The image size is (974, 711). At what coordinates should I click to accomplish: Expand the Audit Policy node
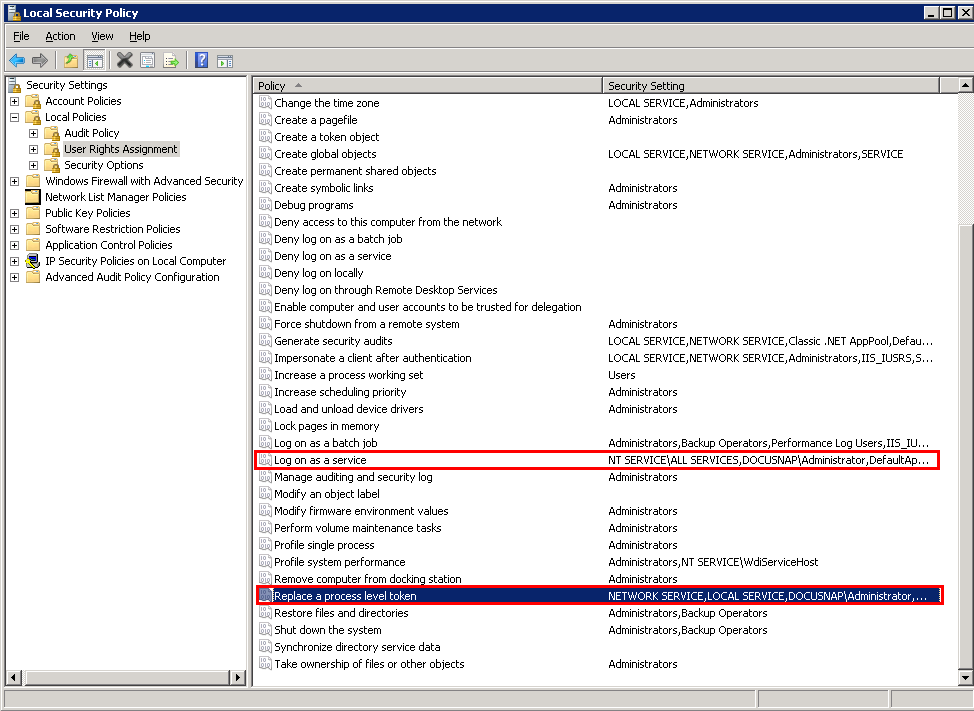(34, 134)
